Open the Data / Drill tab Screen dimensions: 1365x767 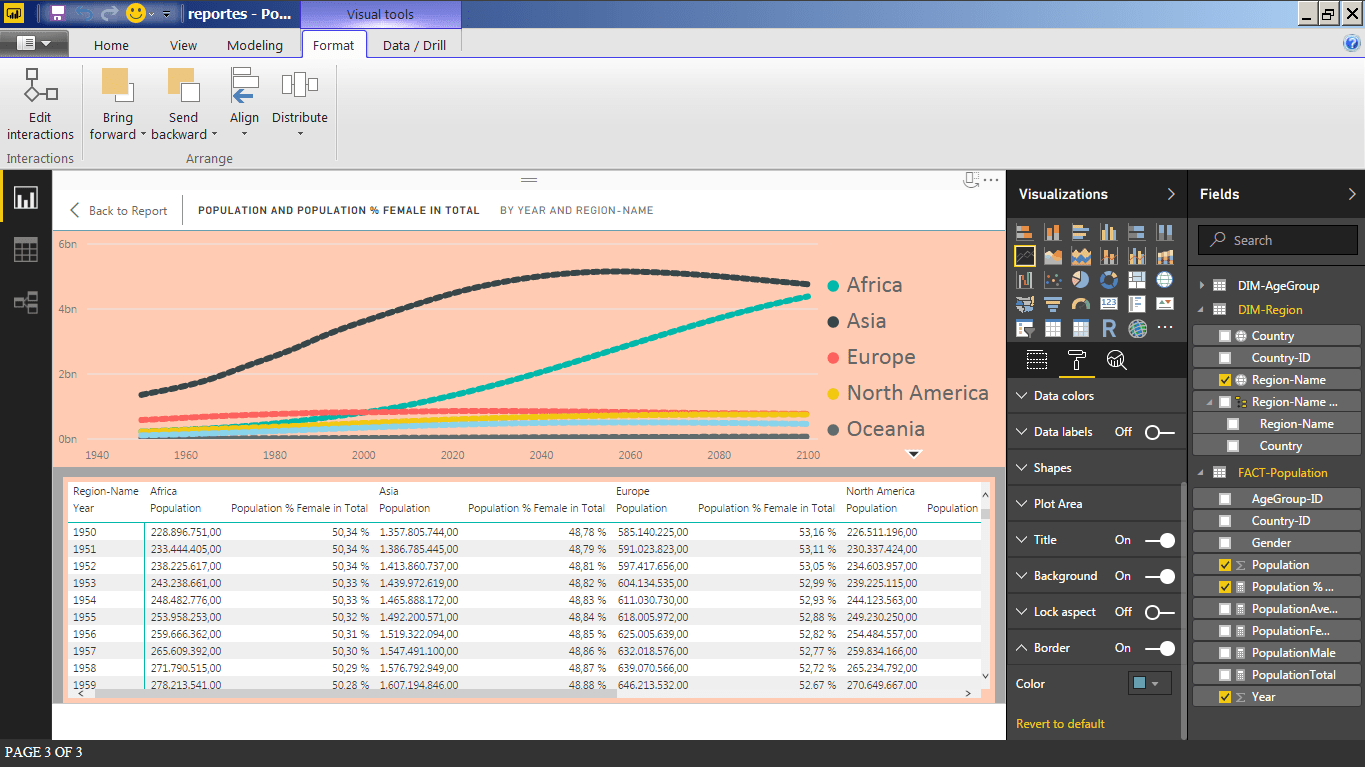(414, 45)
